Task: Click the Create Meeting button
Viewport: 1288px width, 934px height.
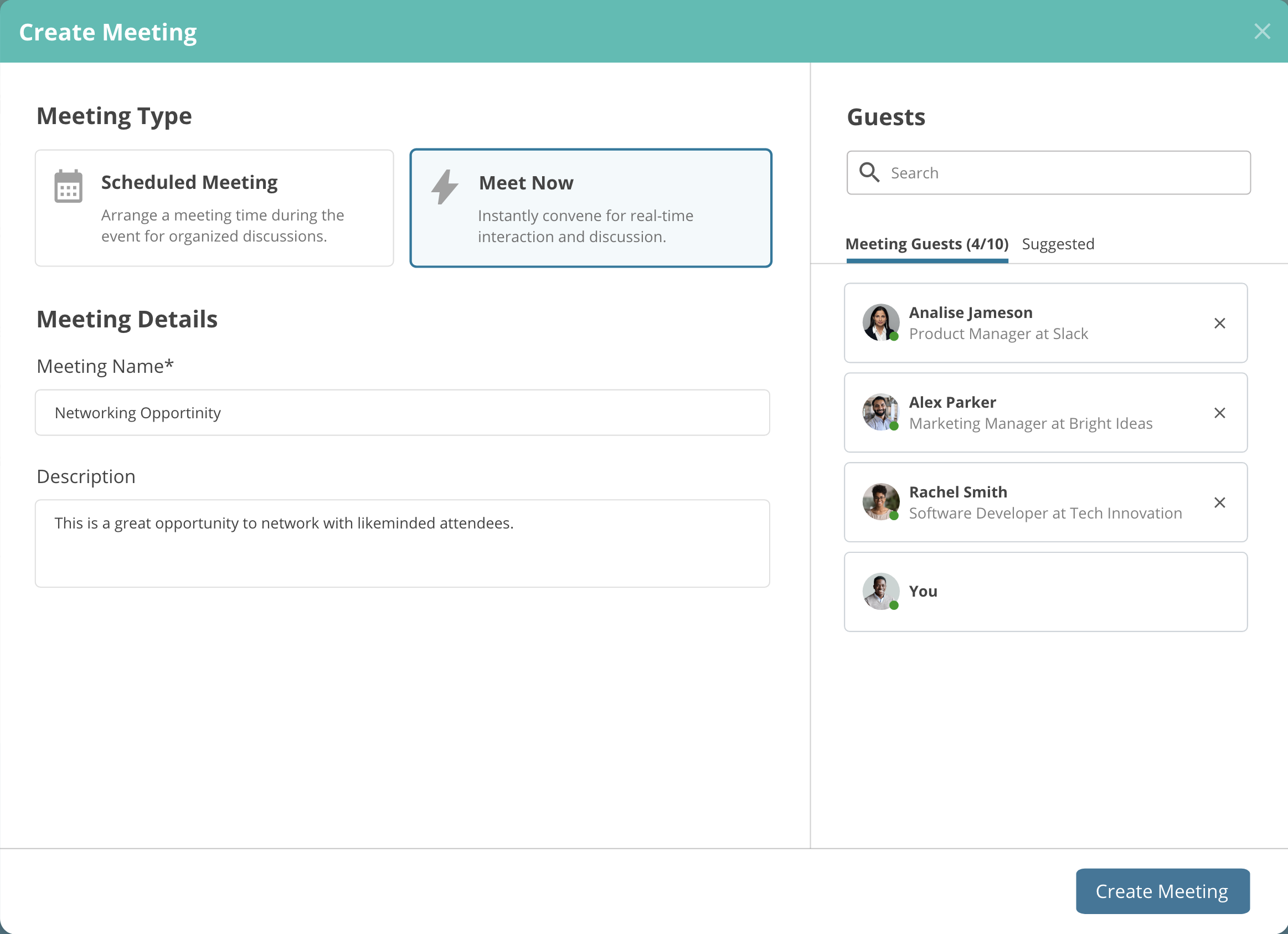Action: pyautogui.click(x=1162, y=891)
